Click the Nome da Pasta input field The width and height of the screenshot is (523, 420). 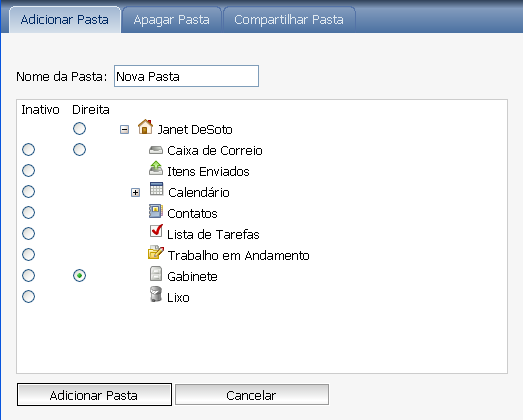(x=186, y=76)
